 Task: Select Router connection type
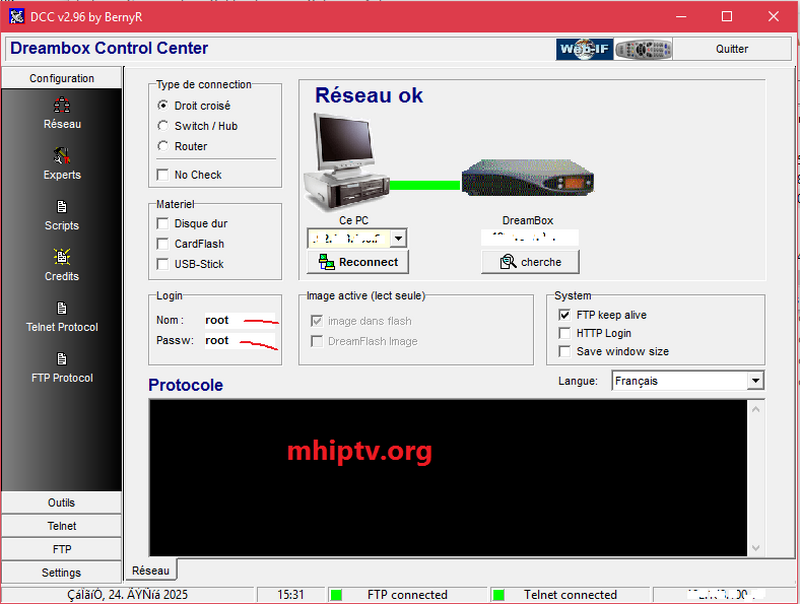pos(163,146)
